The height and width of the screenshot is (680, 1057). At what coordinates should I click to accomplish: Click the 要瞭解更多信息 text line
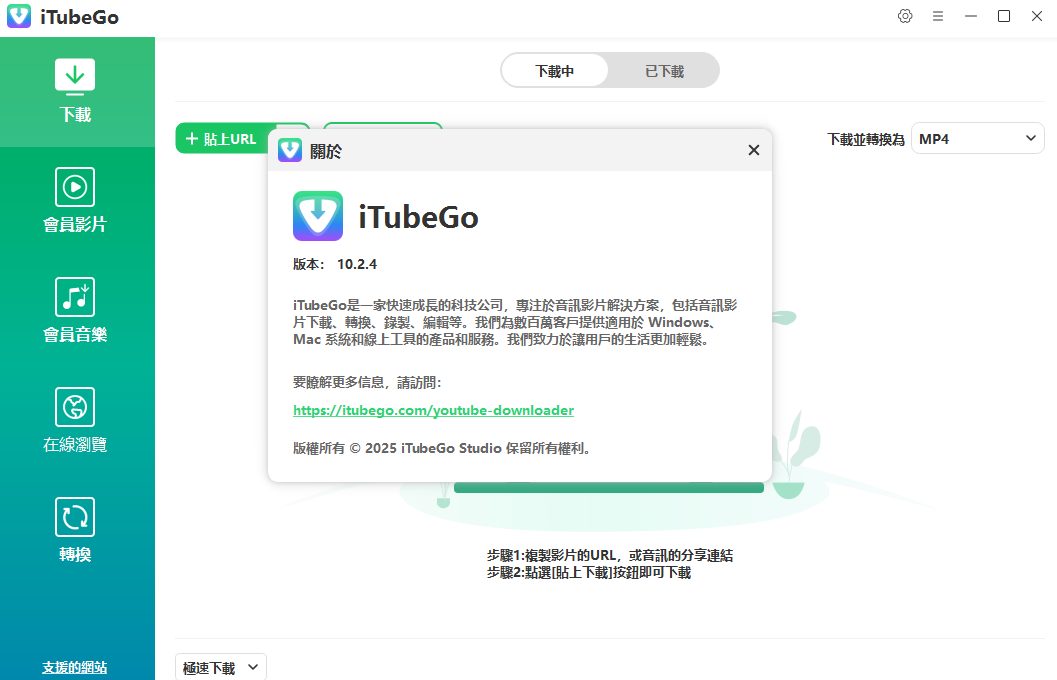[367, 383]
